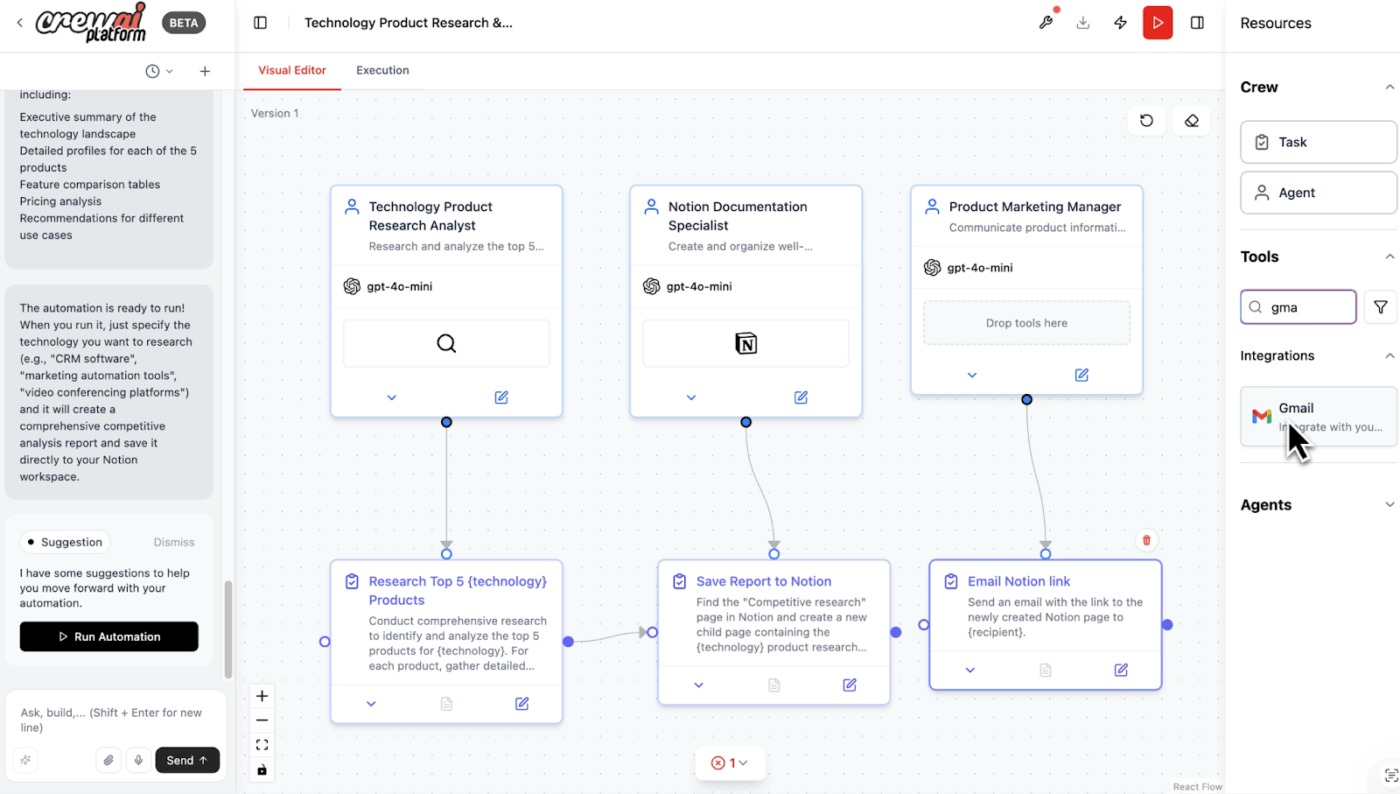Screen dimensions: 1400x794
Task: Delete the Email Notion link task via trash icon
Action: pyautogui.click(x=1147, y=541)
